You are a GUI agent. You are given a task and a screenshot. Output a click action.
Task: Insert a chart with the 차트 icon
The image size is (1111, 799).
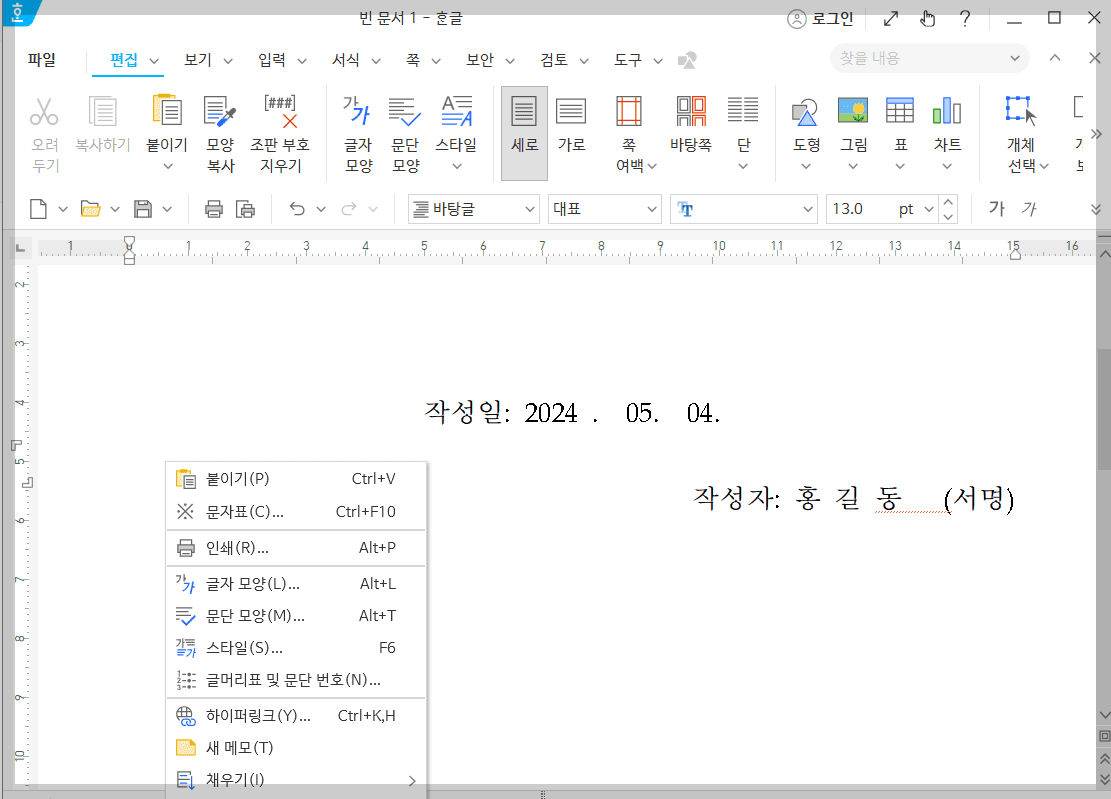[946, 120]
